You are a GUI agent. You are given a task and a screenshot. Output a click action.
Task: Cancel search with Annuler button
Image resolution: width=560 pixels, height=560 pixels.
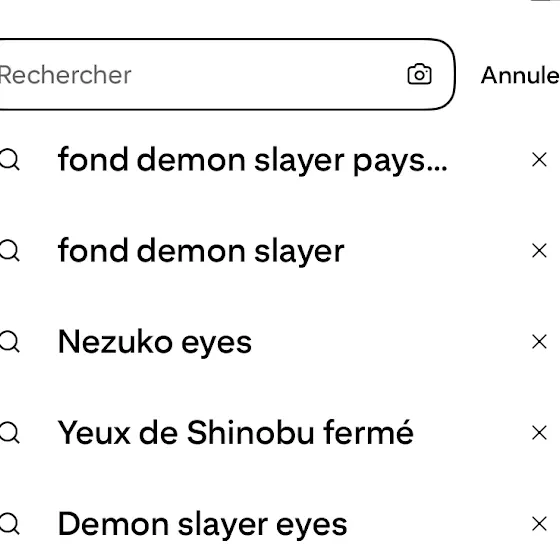tap(520, 75)
